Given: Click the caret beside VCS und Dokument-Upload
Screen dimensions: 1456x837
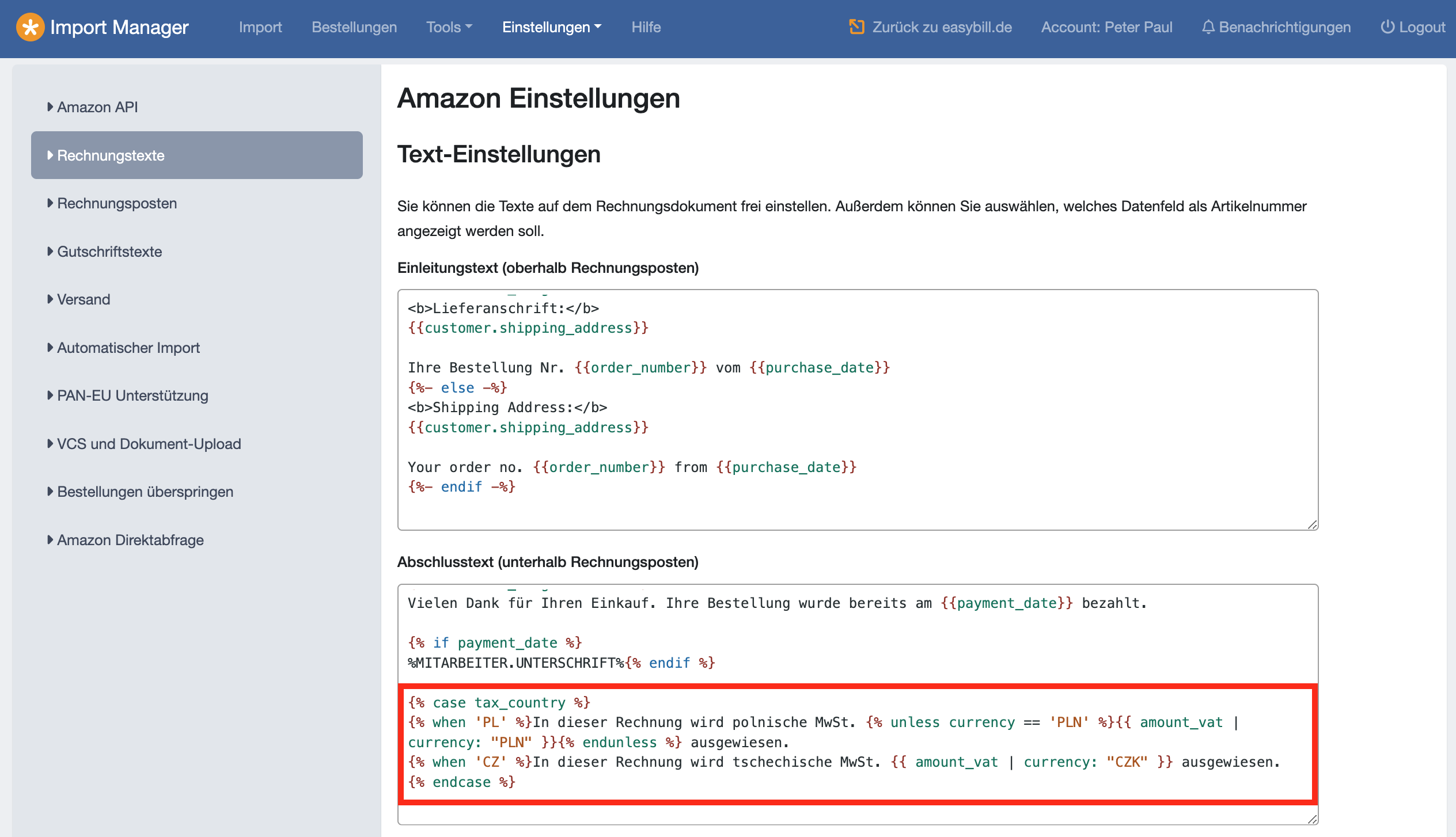Looking at the screenshot, I should pyautogui.click(x=50, y=443).
